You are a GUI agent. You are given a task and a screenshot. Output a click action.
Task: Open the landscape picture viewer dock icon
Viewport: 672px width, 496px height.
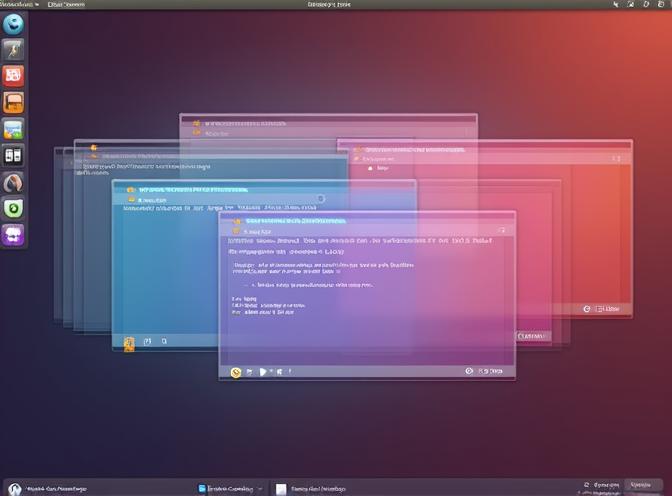pyautogui.click(x=15, y=129)
